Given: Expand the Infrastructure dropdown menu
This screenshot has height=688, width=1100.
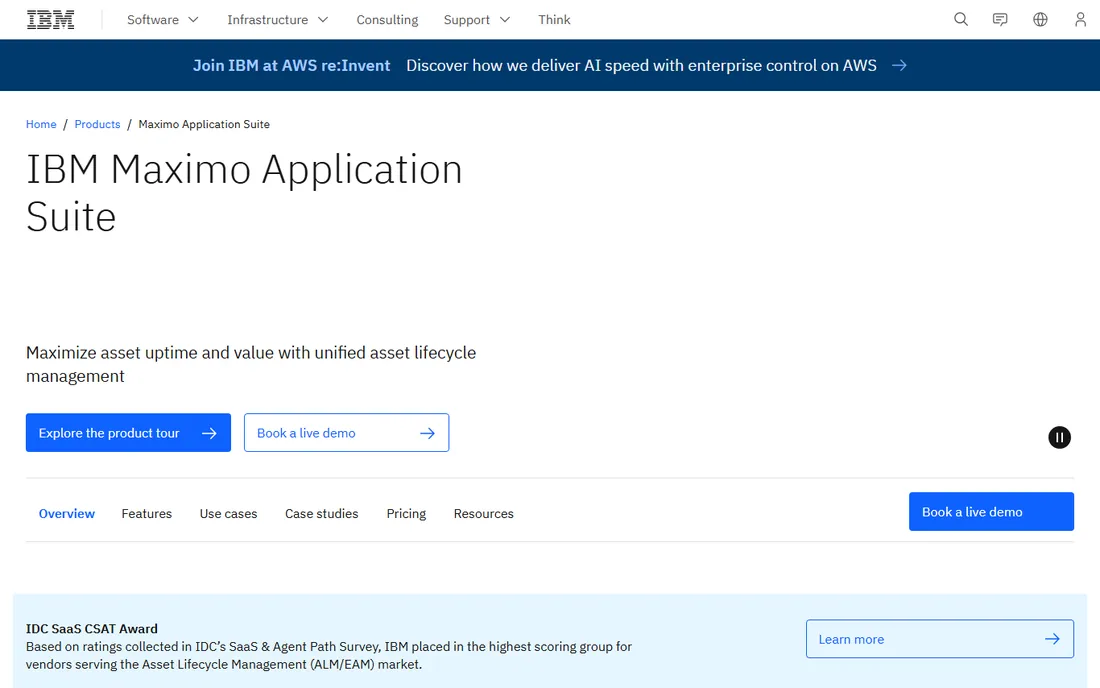Looking at the screenshot, I should [278, 20].
